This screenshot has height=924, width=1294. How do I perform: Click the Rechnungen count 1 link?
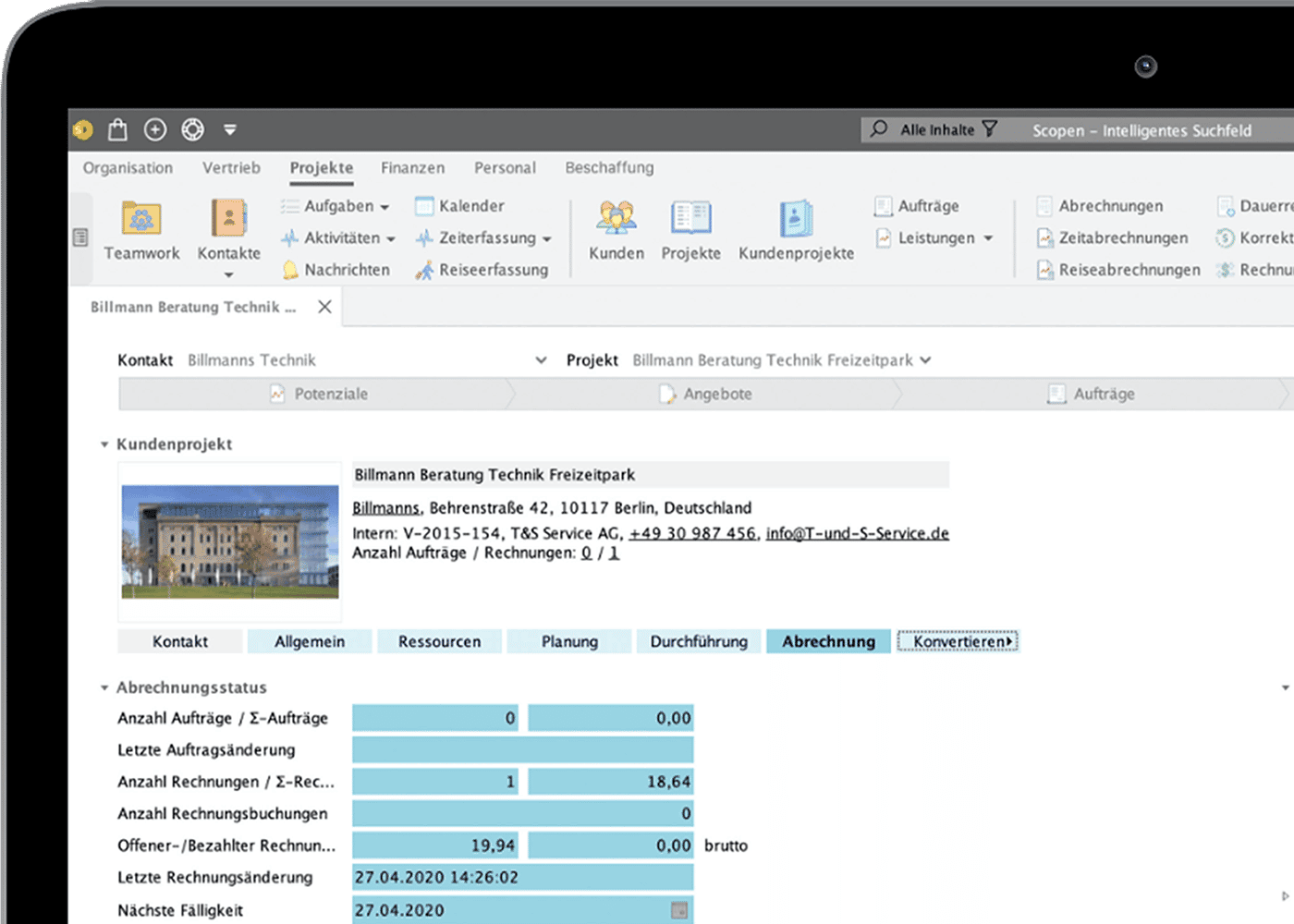coord(614,553)
